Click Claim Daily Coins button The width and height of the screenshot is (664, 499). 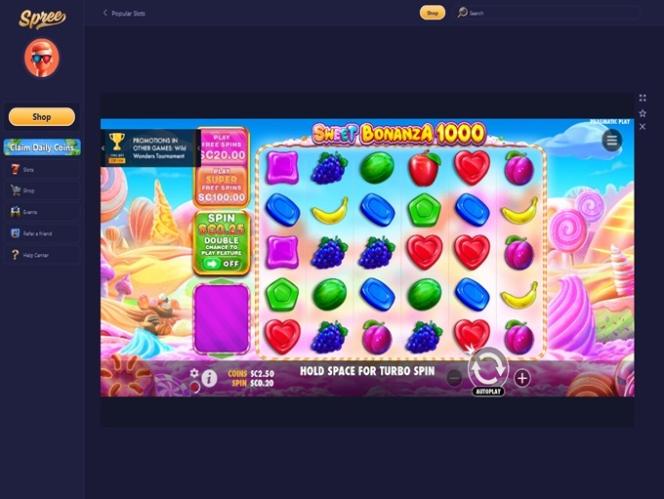click(x=42, y=147)
